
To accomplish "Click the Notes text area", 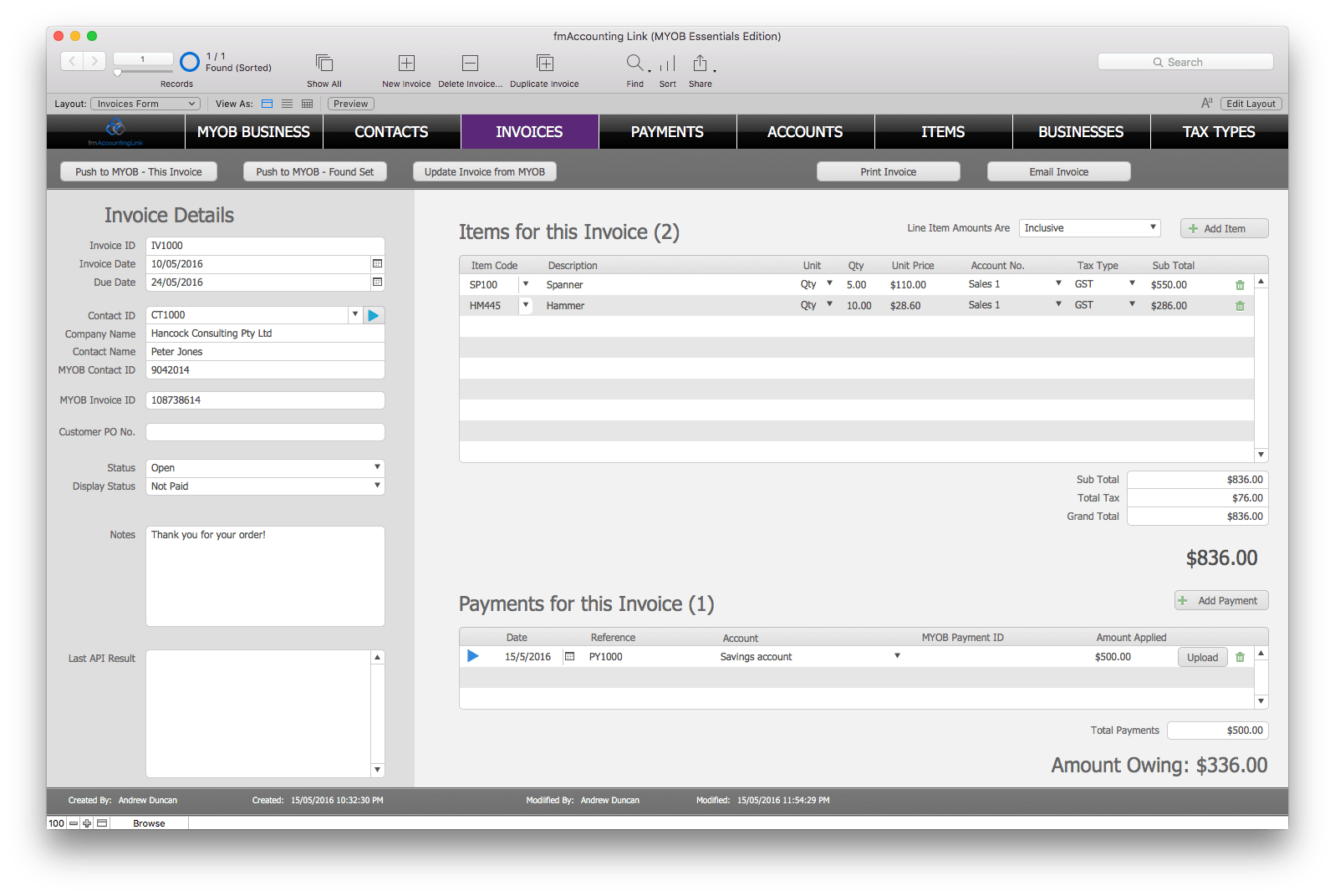I will 265,576.
